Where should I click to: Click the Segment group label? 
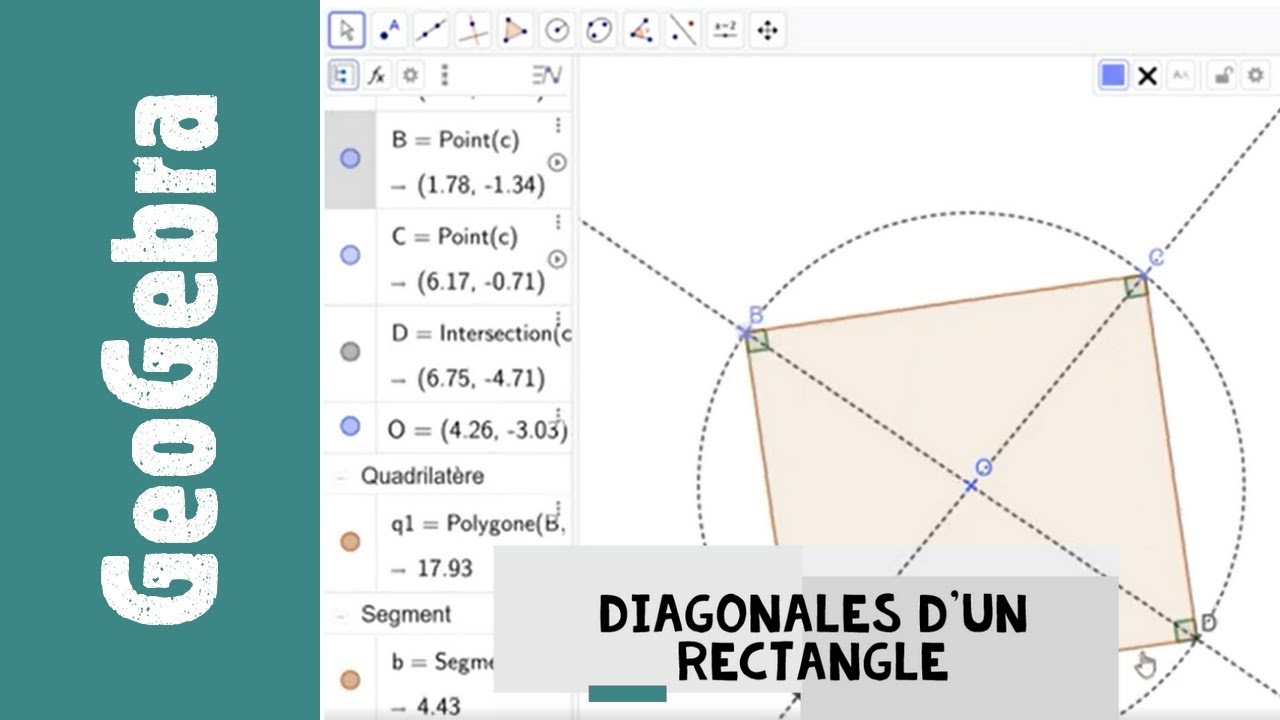tap(406, 614)
